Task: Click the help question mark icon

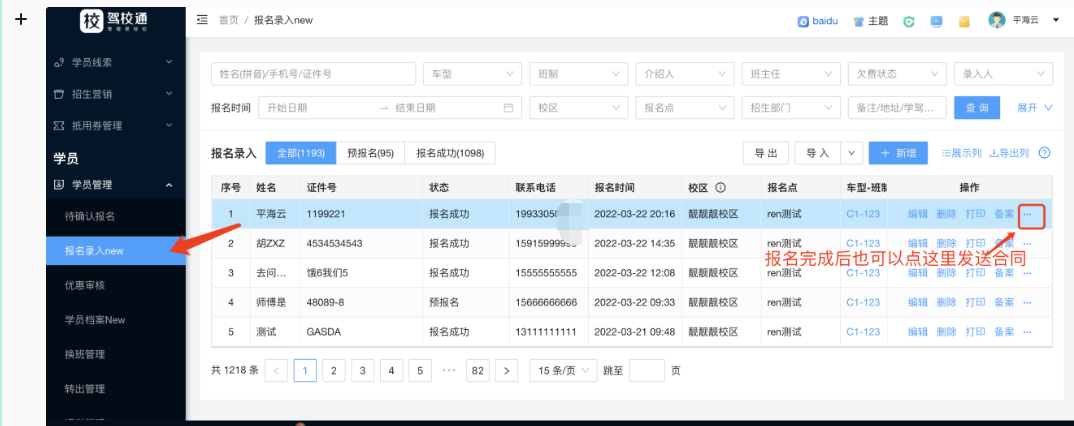Action: pyautogui.click(x=1045, y=153)
